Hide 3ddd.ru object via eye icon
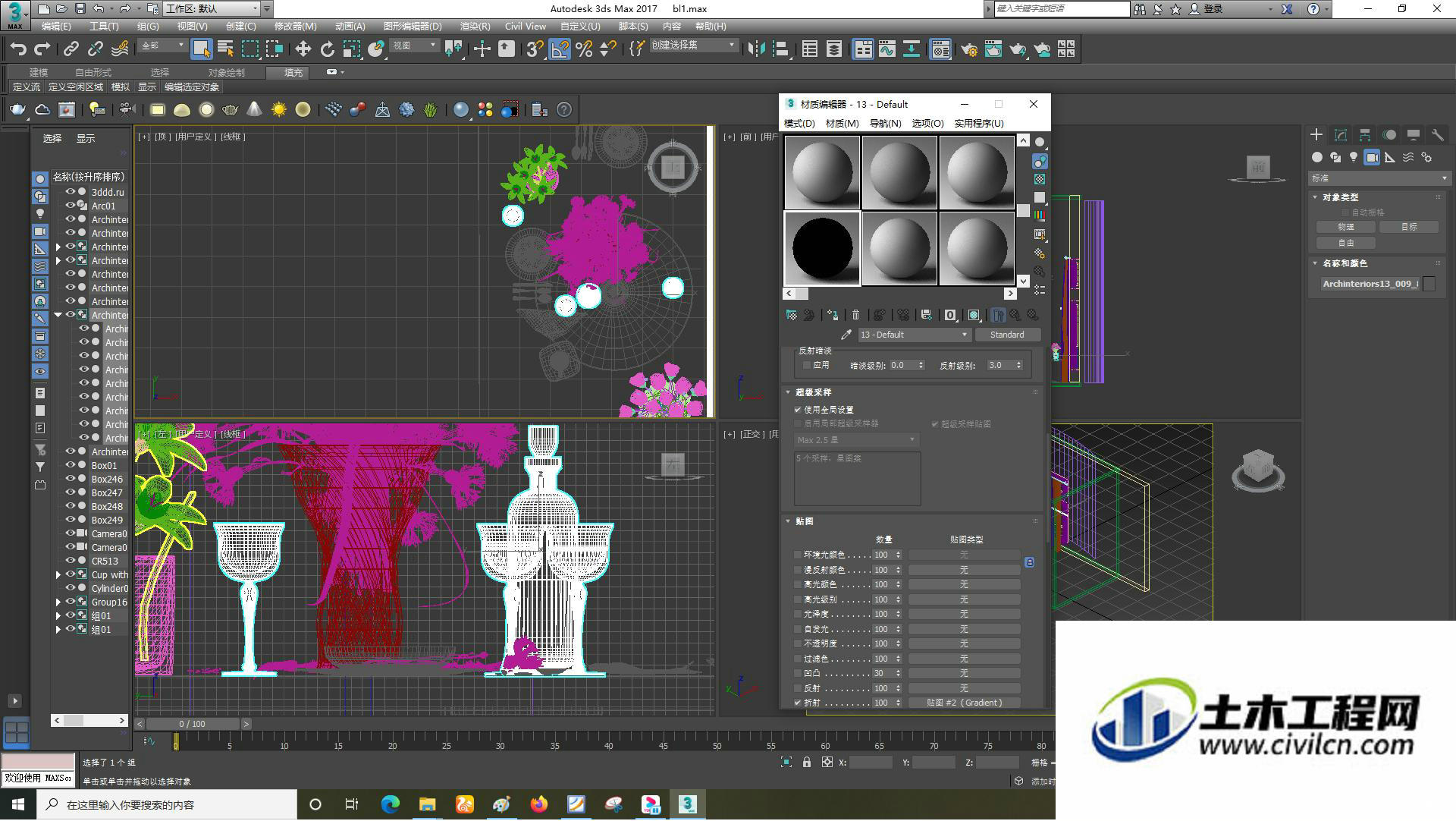 (x=71, y=192)
